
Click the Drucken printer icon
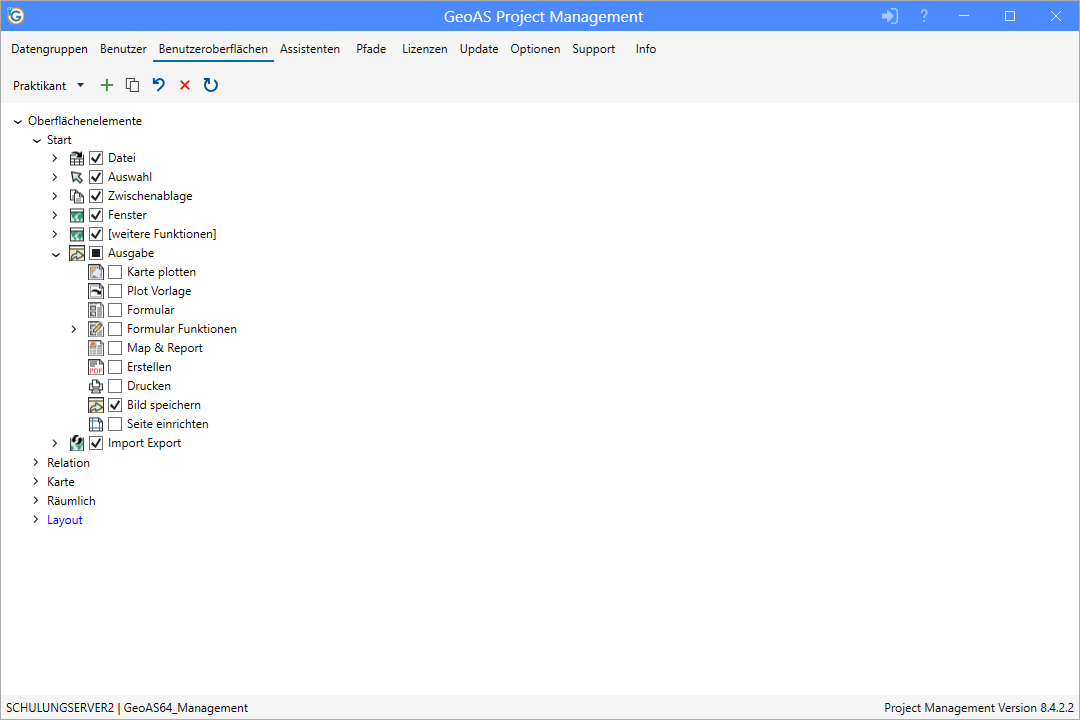click(x=96, y=386)
